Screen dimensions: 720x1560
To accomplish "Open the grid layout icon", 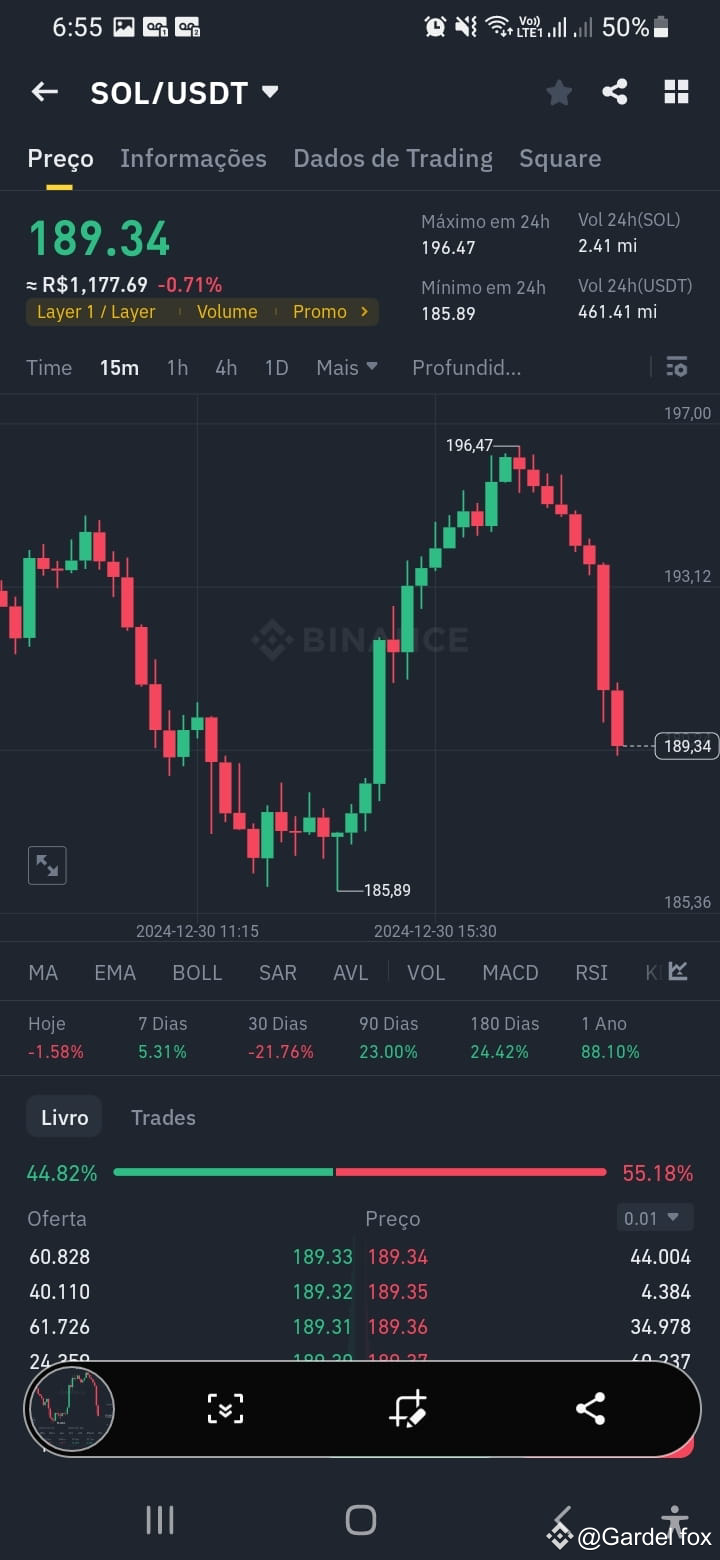I will pyautogui.click(x=677, y=92).
